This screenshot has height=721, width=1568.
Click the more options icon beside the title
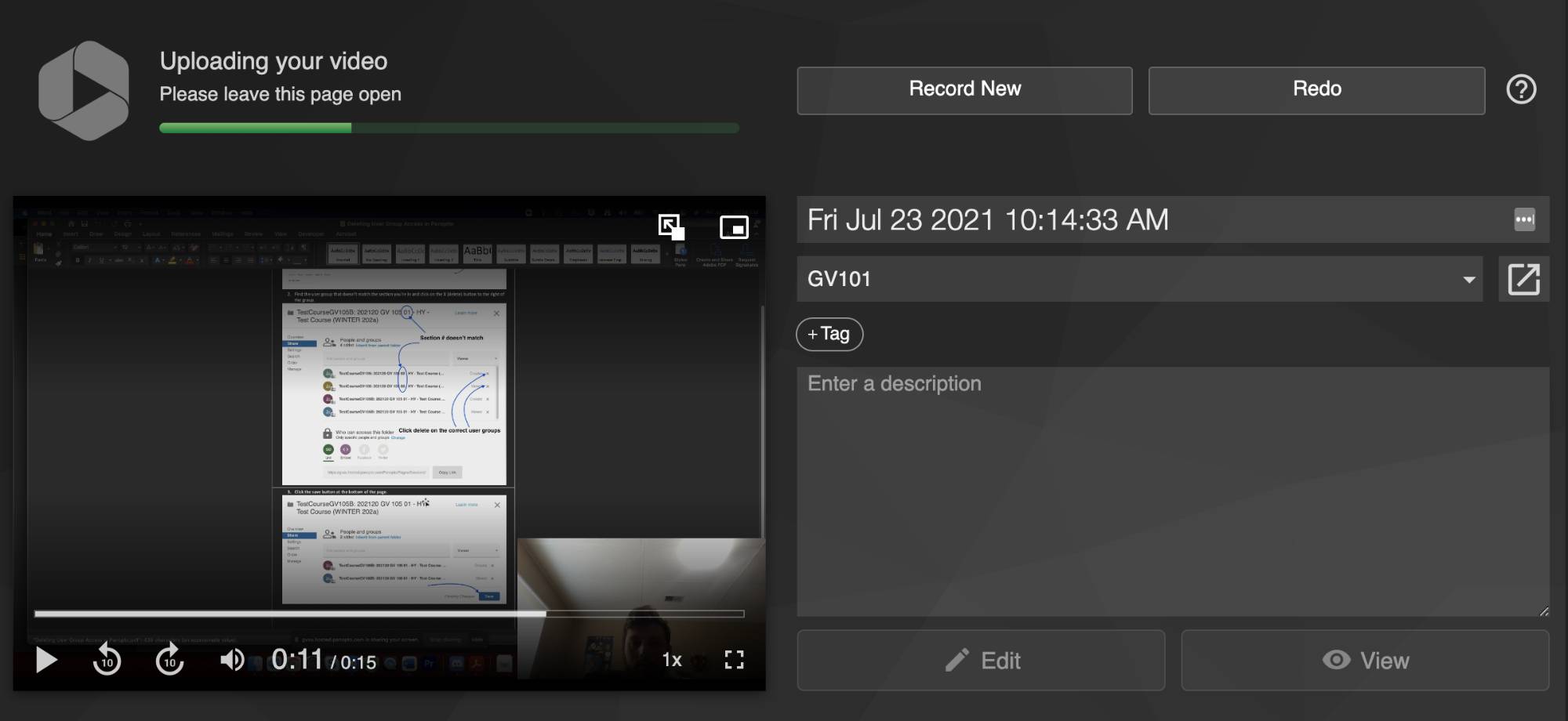[x=1524, y=219]
